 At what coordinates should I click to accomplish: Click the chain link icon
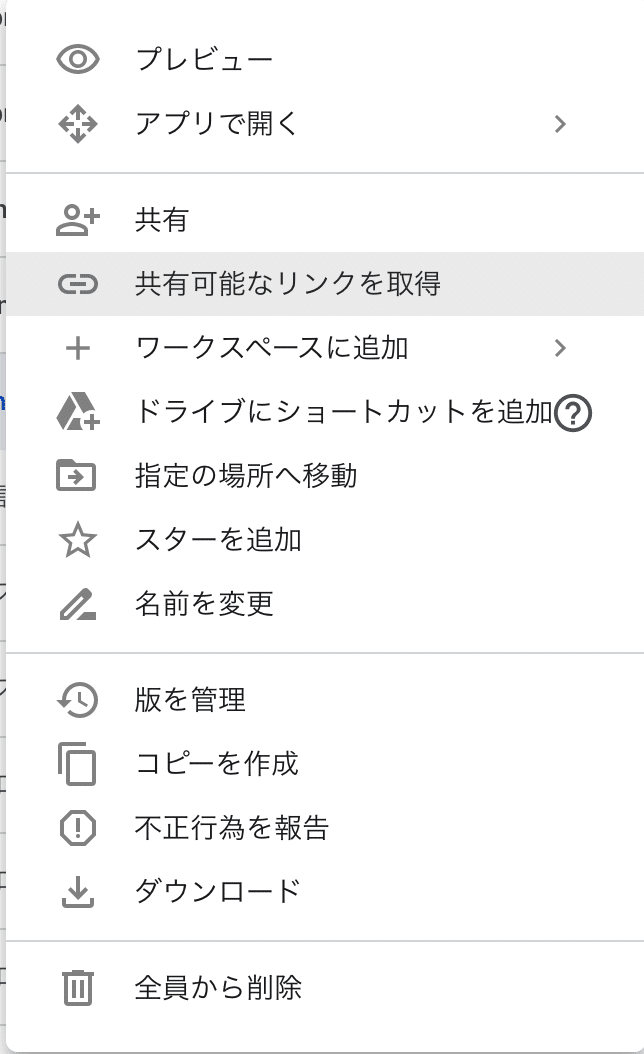[77, 284]
